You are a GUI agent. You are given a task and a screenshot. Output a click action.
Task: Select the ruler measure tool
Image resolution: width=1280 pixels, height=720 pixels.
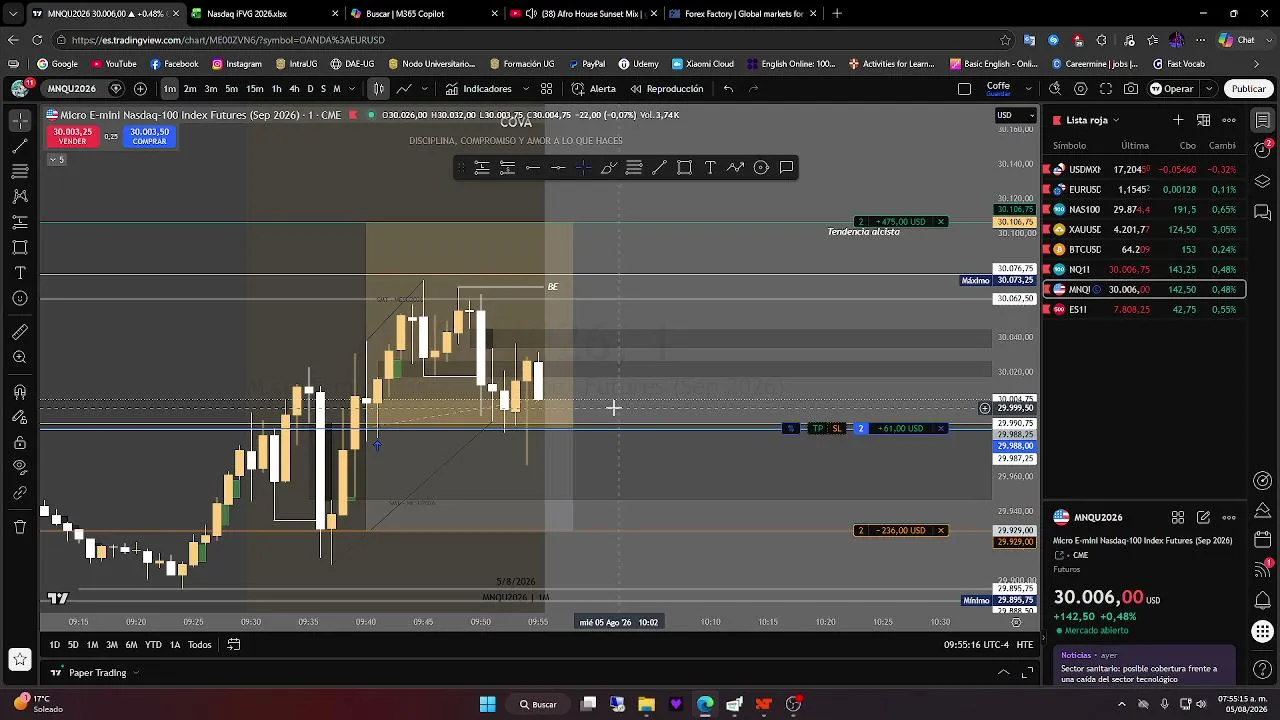(20, 332)
